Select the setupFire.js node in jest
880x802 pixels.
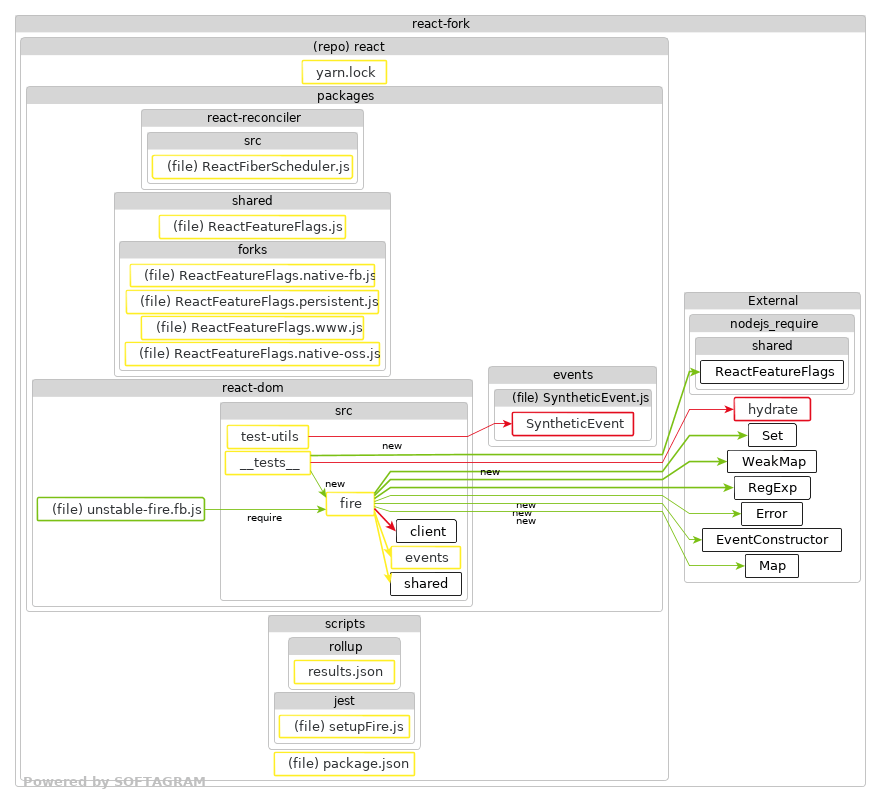tap(344, 727)
